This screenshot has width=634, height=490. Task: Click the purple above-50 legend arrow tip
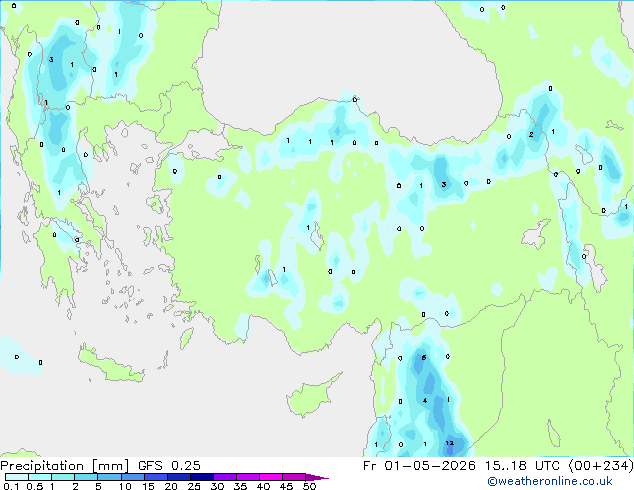(x=317, y=477)
